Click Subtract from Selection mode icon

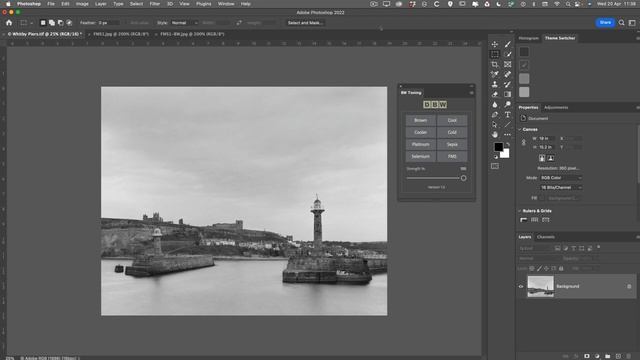coord(60,23)
